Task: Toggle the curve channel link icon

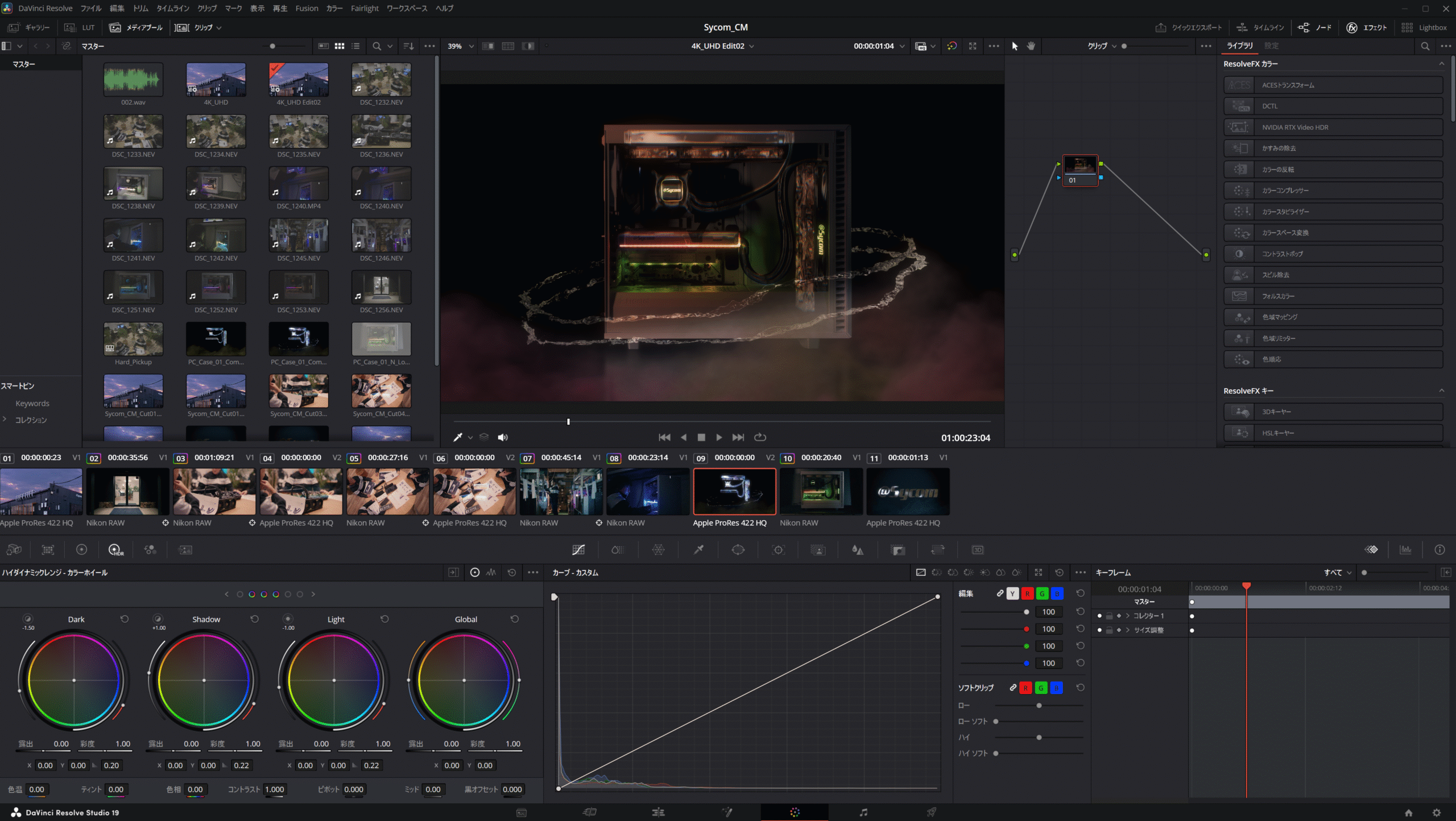Action: (1000, 593)
